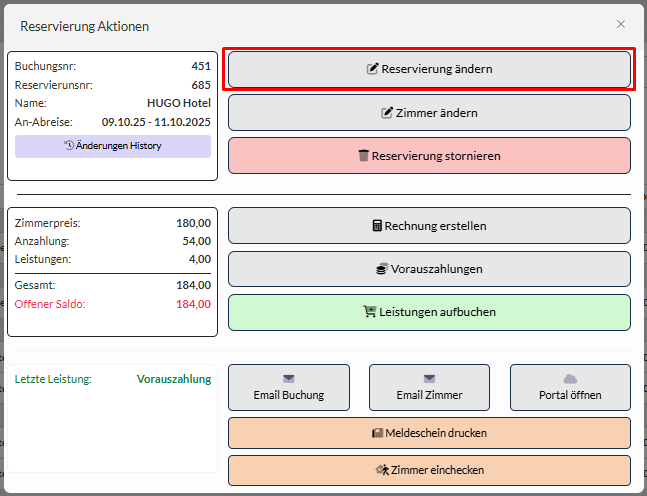This screenshot has width=647, height=496.
Task: Click the red Offener Saldo amount
Action: (192, 304)
